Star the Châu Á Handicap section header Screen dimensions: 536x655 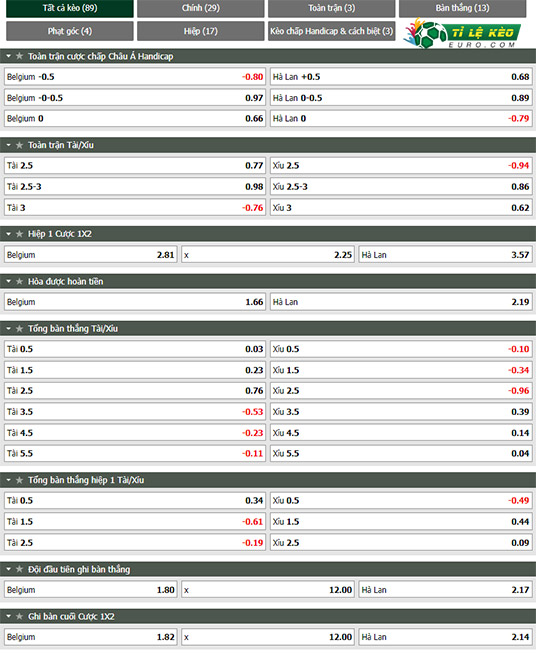(19, 56)
